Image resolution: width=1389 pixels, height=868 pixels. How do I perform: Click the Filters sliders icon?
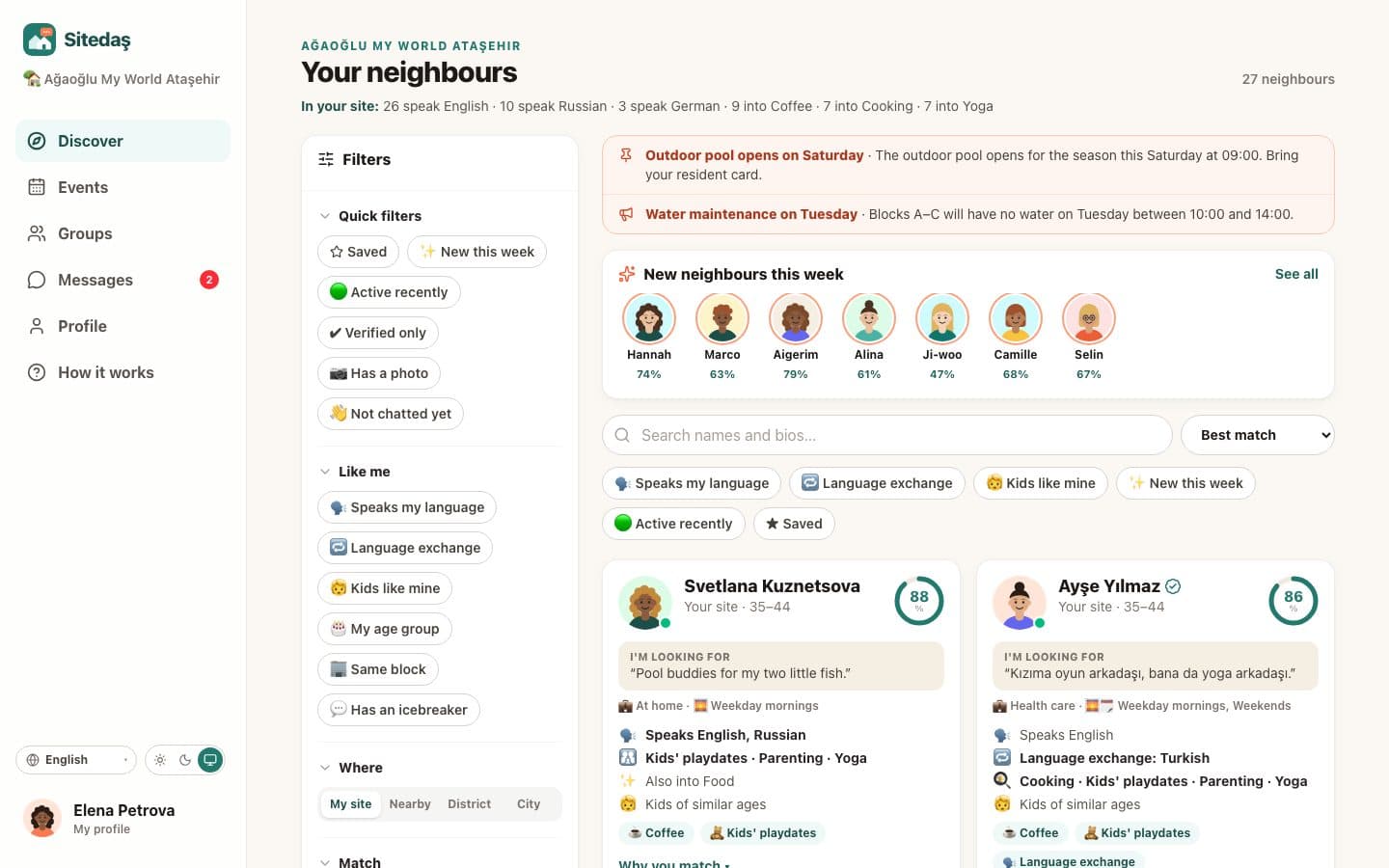[x=326, y=159]
